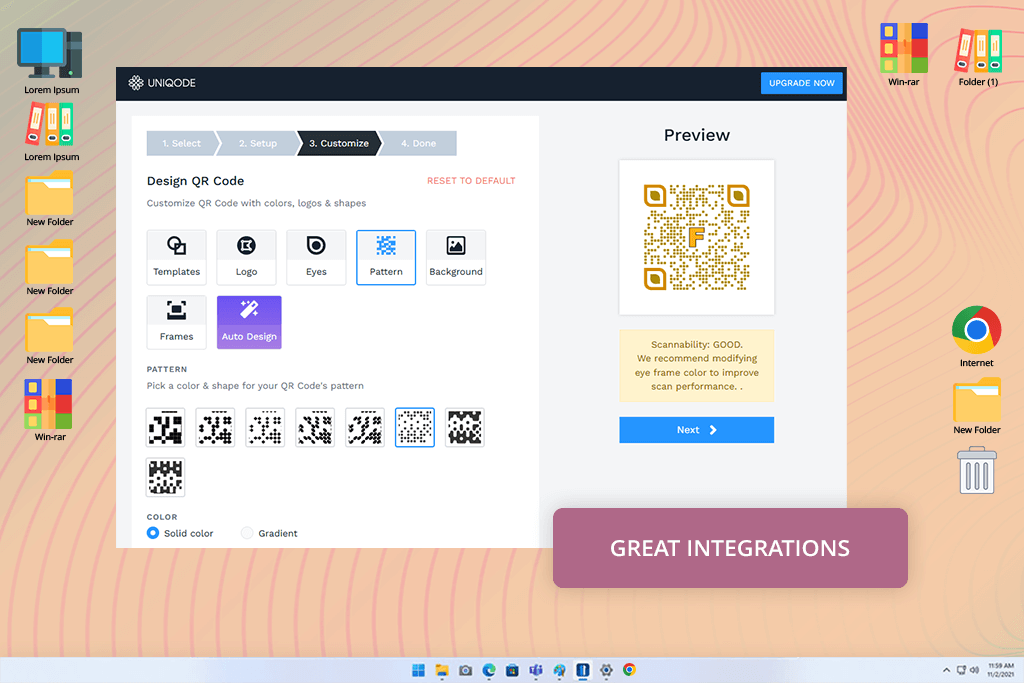Open the Folder (1) desktop icon

coord(978,57)
